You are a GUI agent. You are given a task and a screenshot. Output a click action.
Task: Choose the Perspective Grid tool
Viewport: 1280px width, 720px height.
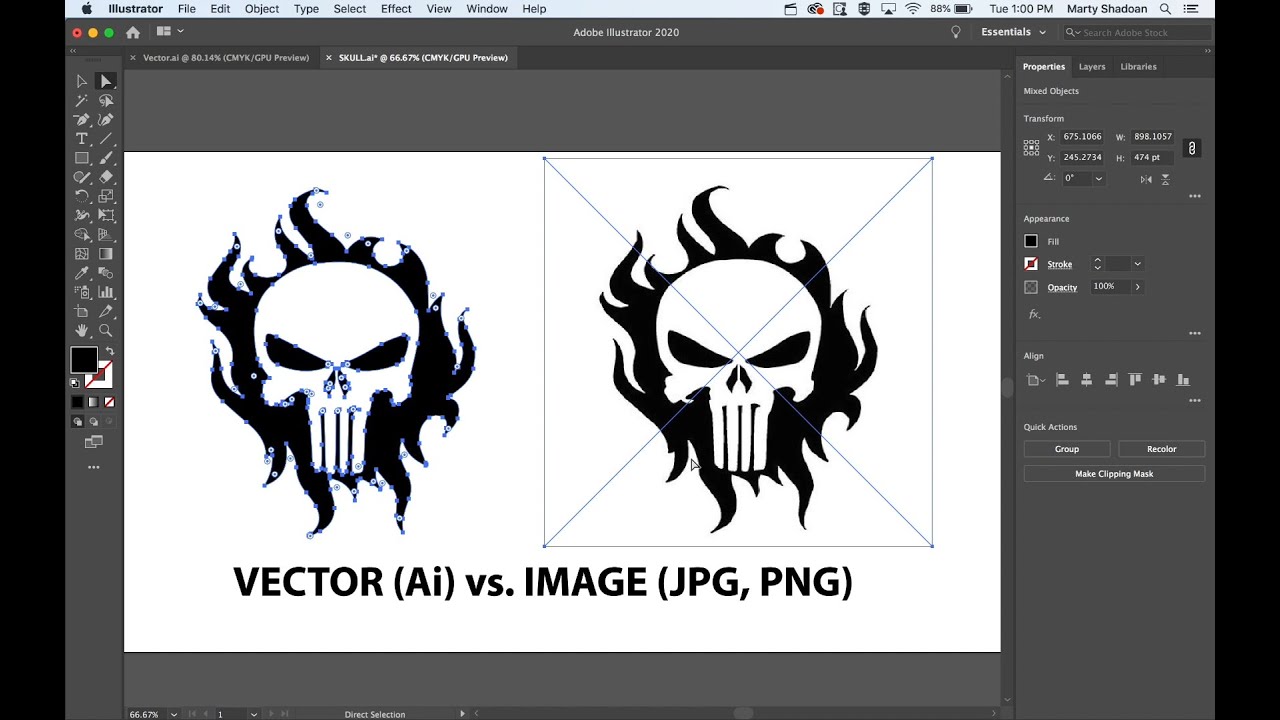[106, 235]
